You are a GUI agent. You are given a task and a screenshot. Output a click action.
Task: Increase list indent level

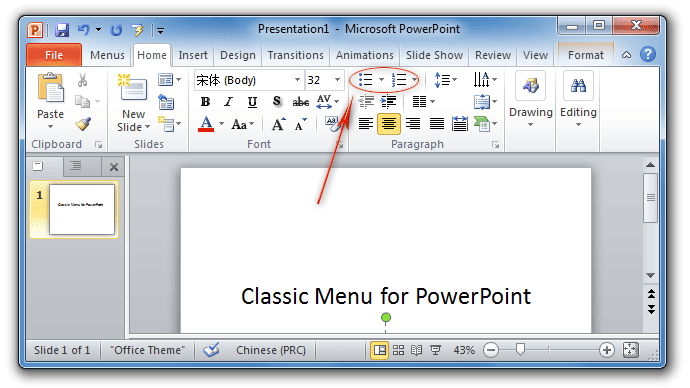388,102
